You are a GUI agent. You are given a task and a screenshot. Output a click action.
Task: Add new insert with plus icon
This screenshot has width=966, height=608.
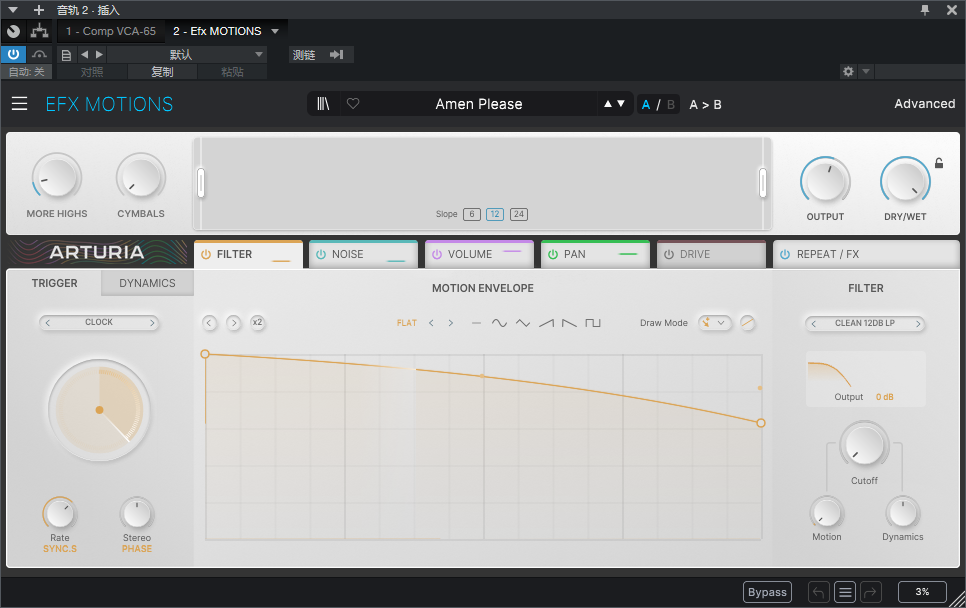(39, 10)
